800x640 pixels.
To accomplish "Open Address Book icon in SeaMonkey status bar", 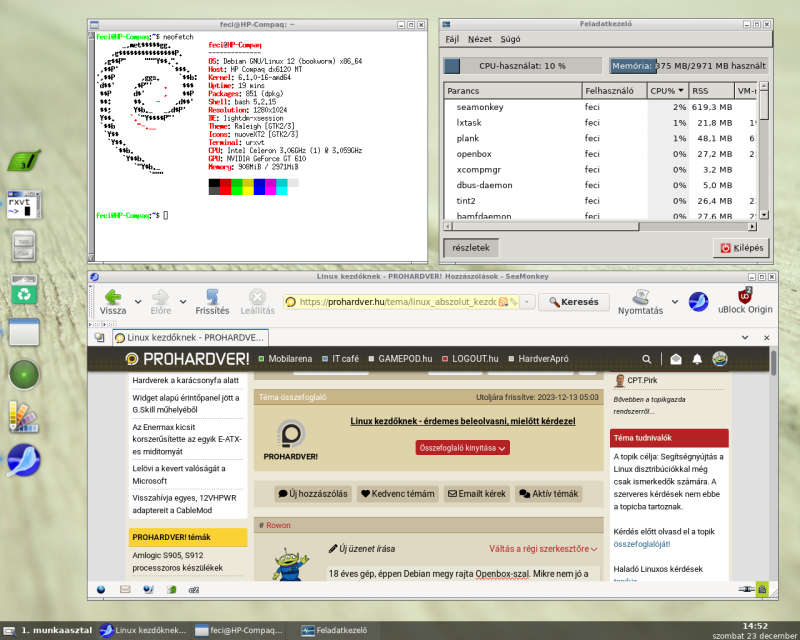I will point(171,589).
